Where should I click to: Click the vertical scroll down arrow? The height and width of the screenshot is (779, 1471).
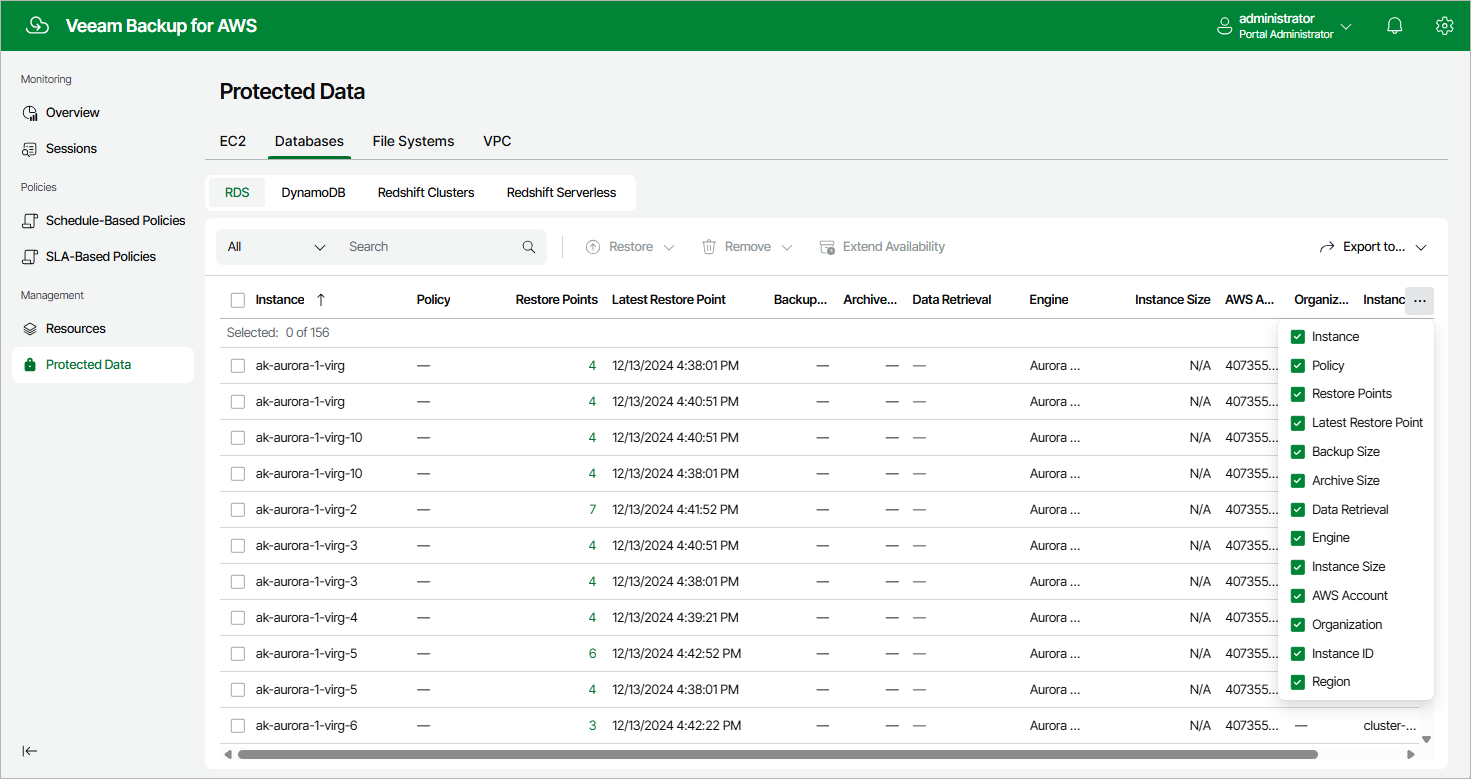pos(1427,740)
